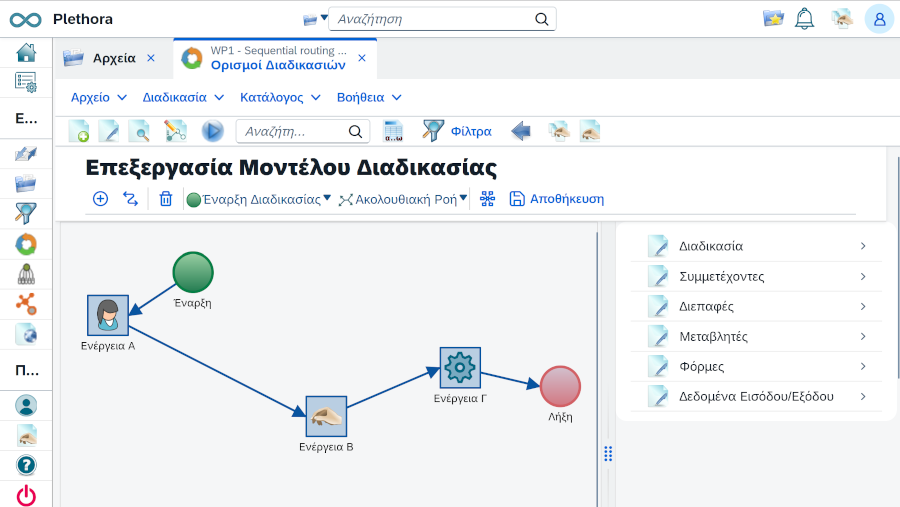The image size is (900, 507).
Task: Click the panel splitter dotted handle
Action: tap(608, 454)
